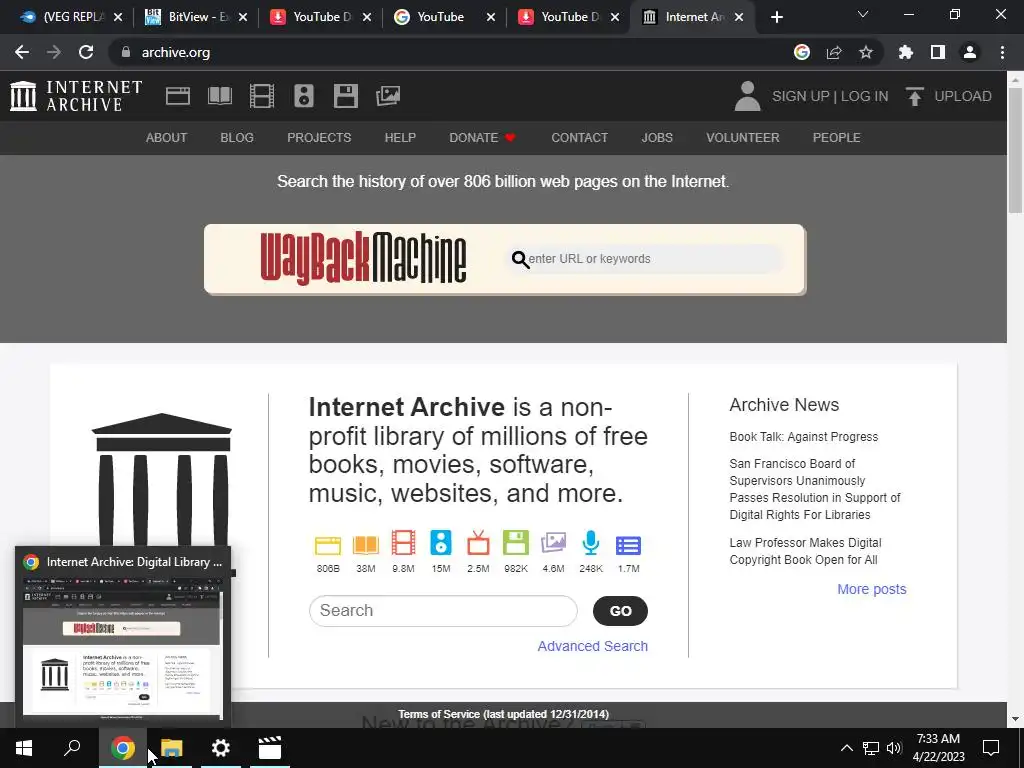Open the Chrome side panel icon
This screenshot has width=1024, height=768.
pyautogui.click(x=938, y=52)
